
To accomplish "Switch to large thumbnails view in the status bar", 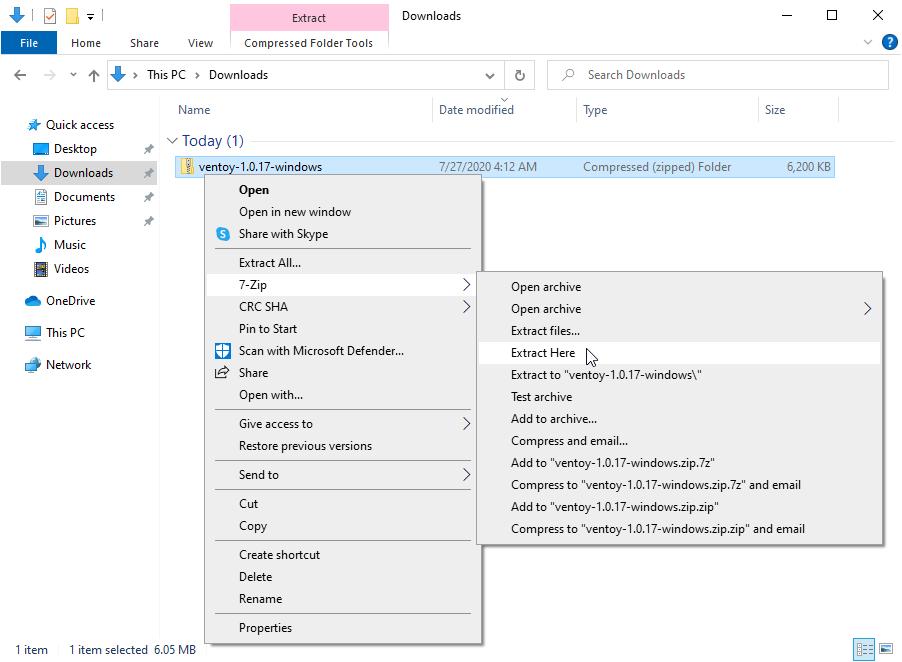I will [x=886, y=649].
